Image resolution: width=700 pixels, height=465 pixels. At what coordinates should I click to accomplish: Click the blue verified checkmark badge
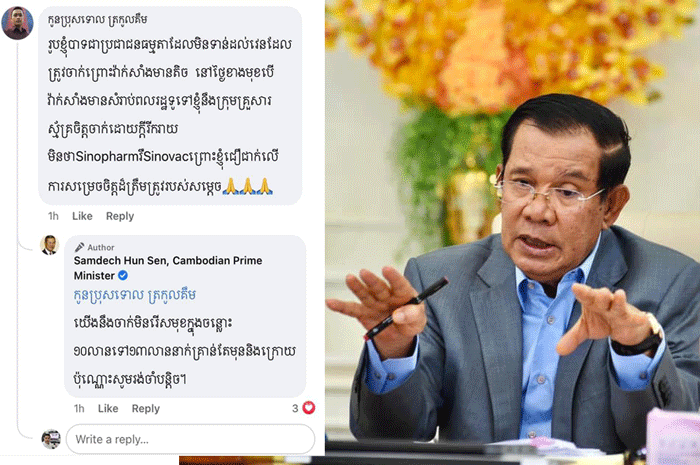tap(123, 275)
